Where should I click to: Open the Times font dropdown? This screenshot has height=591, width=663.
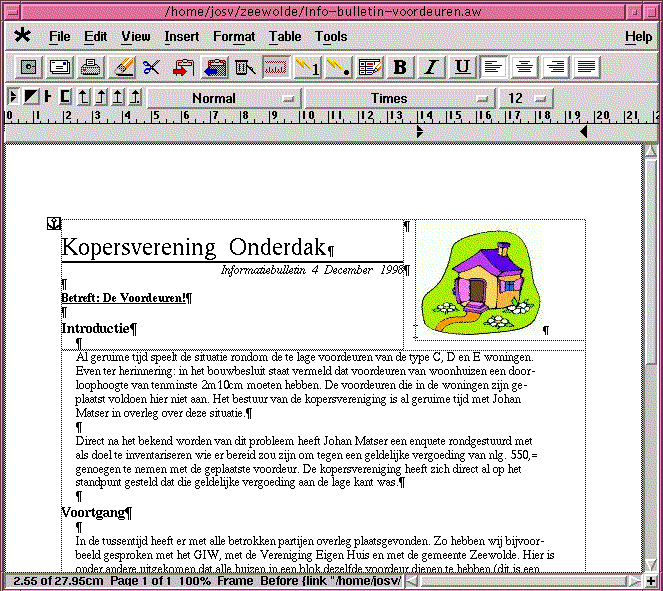click(x=400, y=98)
